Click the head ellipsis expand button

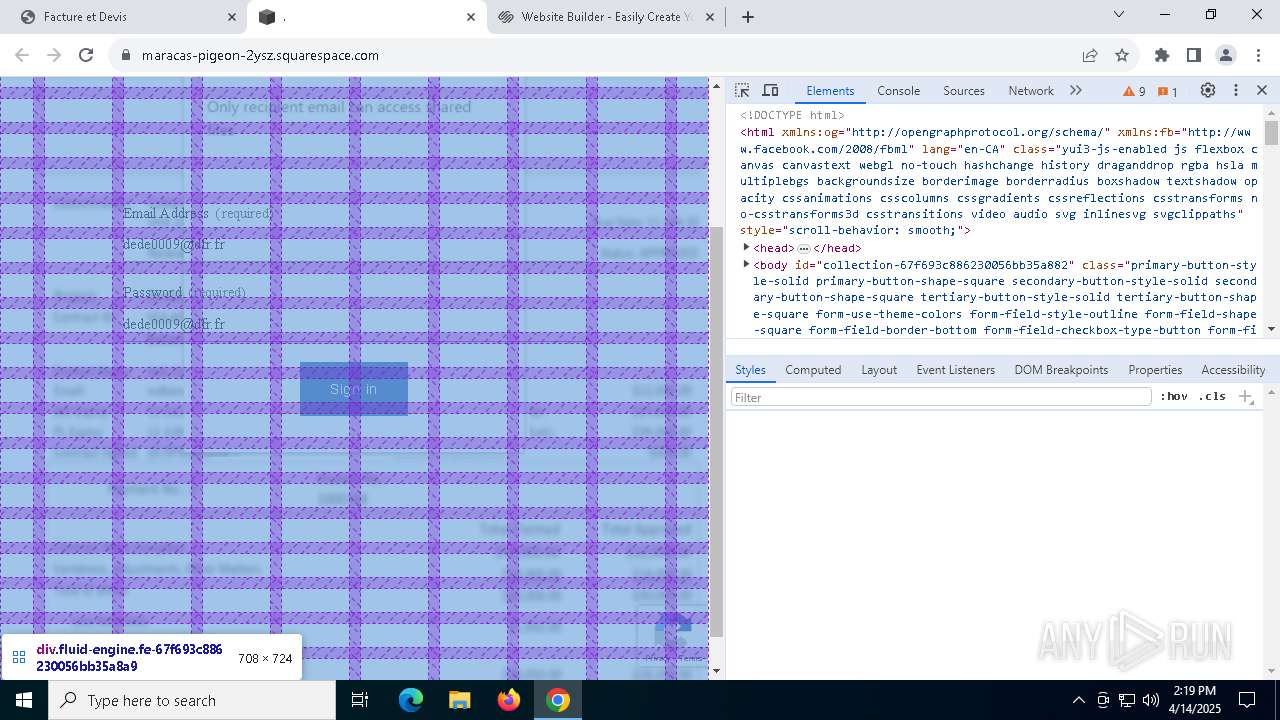(804, 248)
